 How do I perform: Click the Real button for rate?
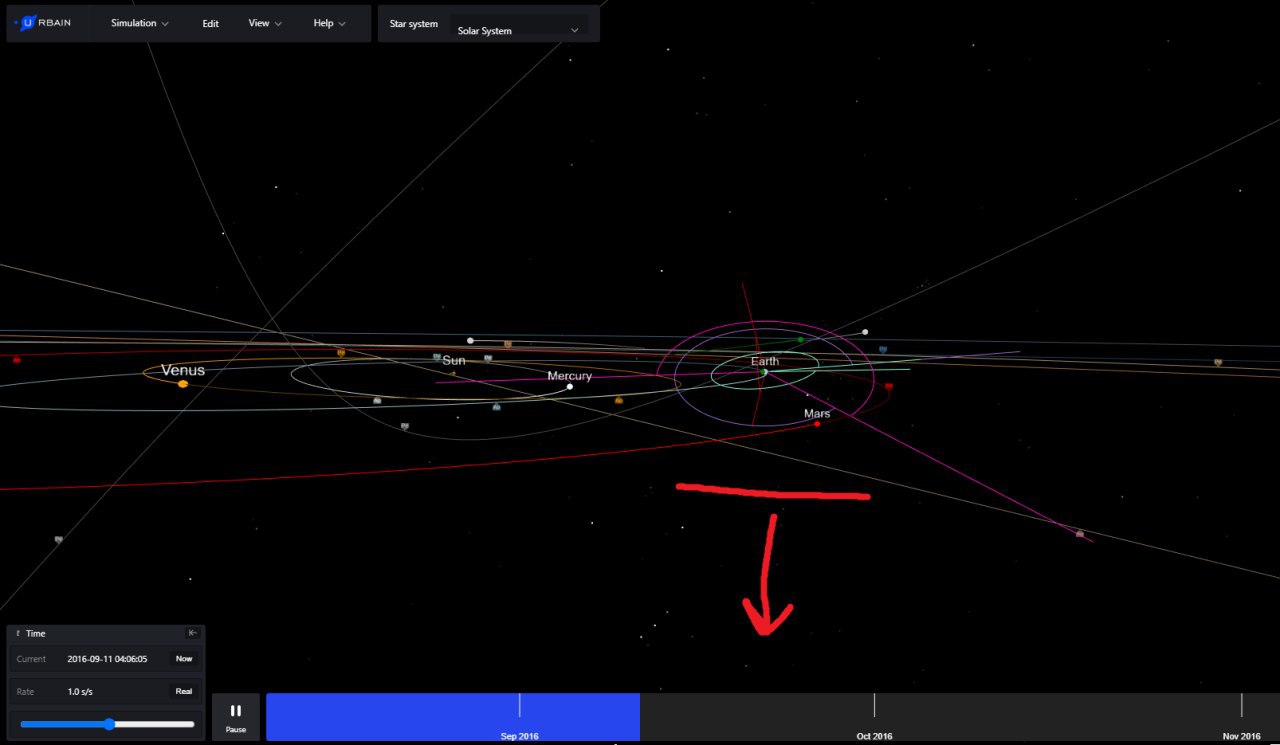(184, 691)
